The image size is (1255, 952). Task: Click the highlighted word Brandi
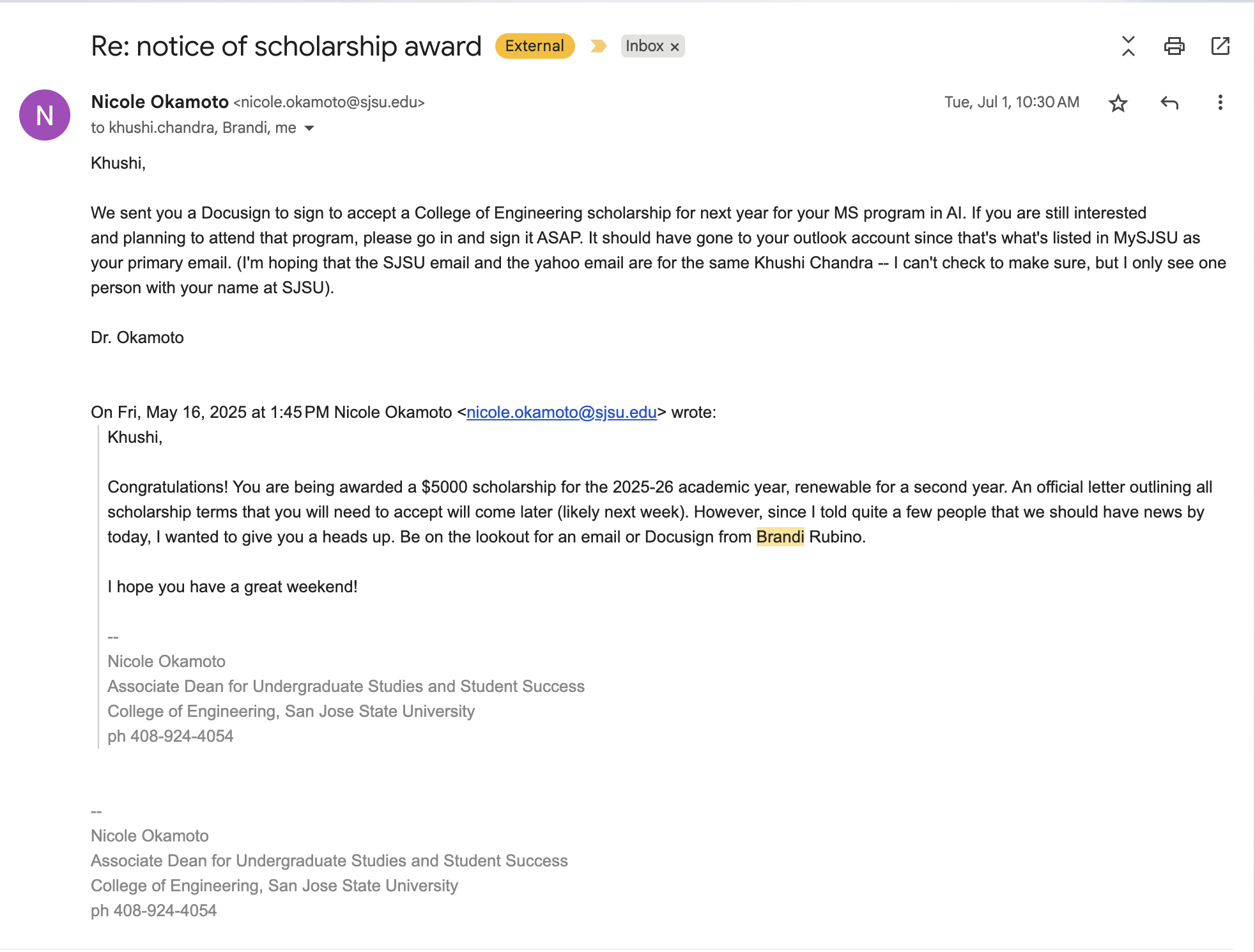coord(780,537)
